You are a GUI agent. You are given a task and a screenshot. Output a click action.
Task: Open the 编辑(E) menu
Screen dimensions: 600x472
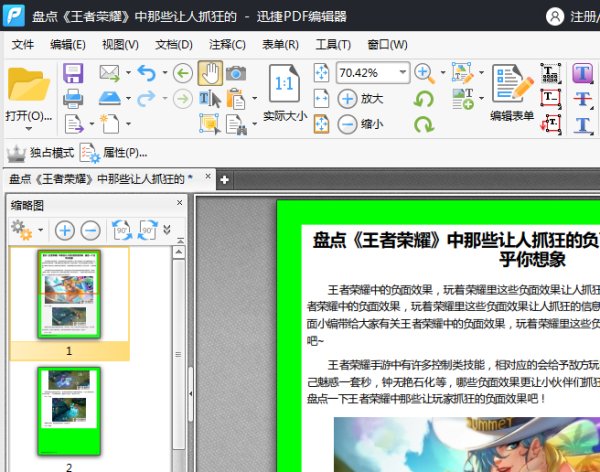coord(68,44)
